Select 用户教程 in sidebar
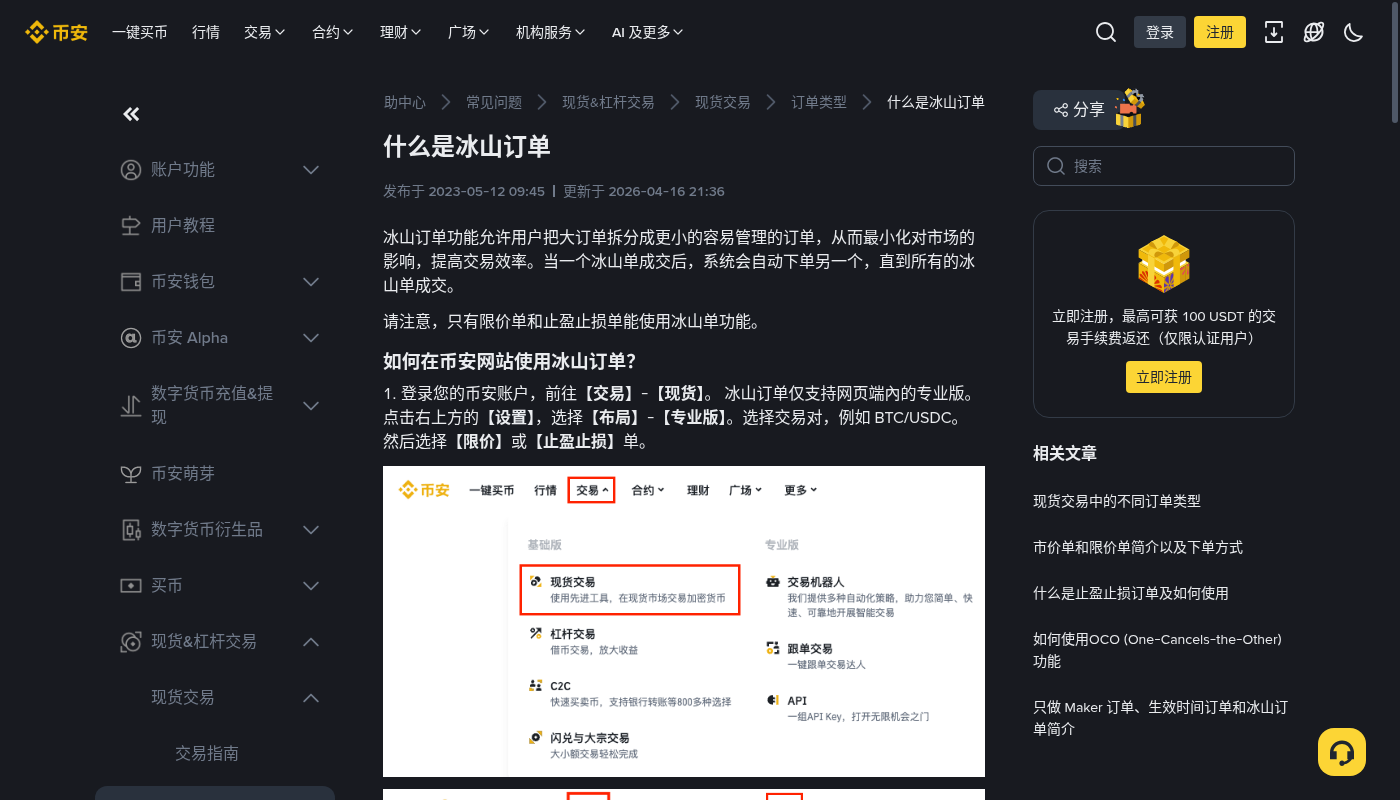This screenshot has height=800, width=1400. (183, 226)
